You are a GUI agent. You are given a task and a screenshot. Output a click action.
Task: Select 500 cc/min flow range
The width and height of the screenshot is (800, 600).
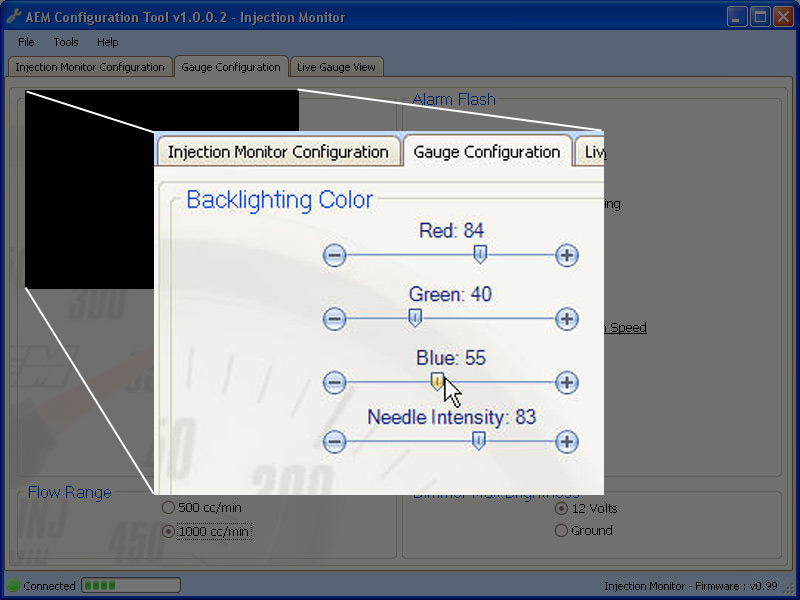(x=202, y=508)
